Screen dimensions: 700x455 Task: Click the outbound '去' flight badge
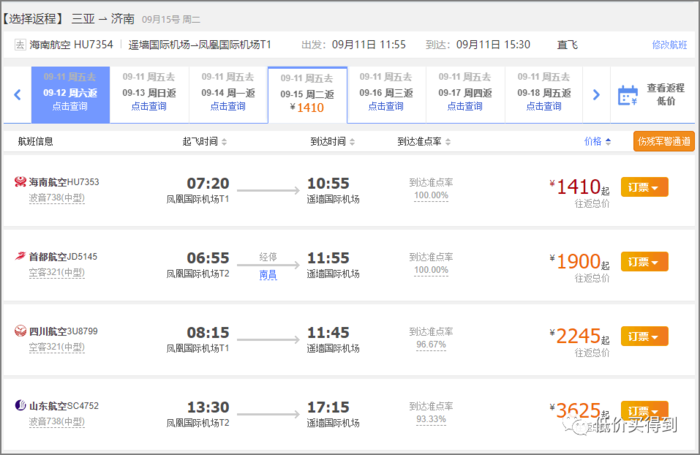[x=19, y=45]
